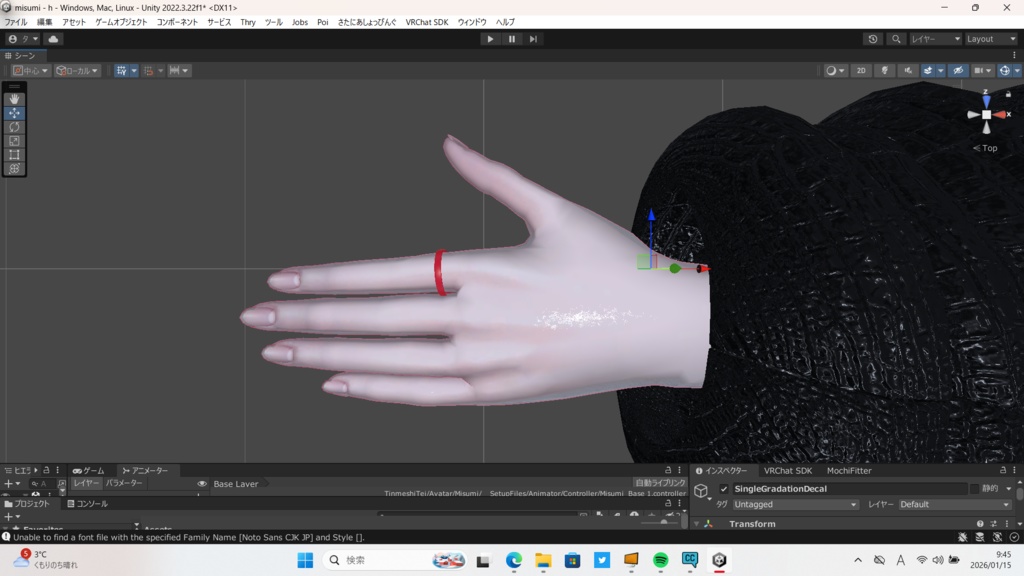
Task: Open the account dropdown in the toolbar
Action: click(22, 39)
